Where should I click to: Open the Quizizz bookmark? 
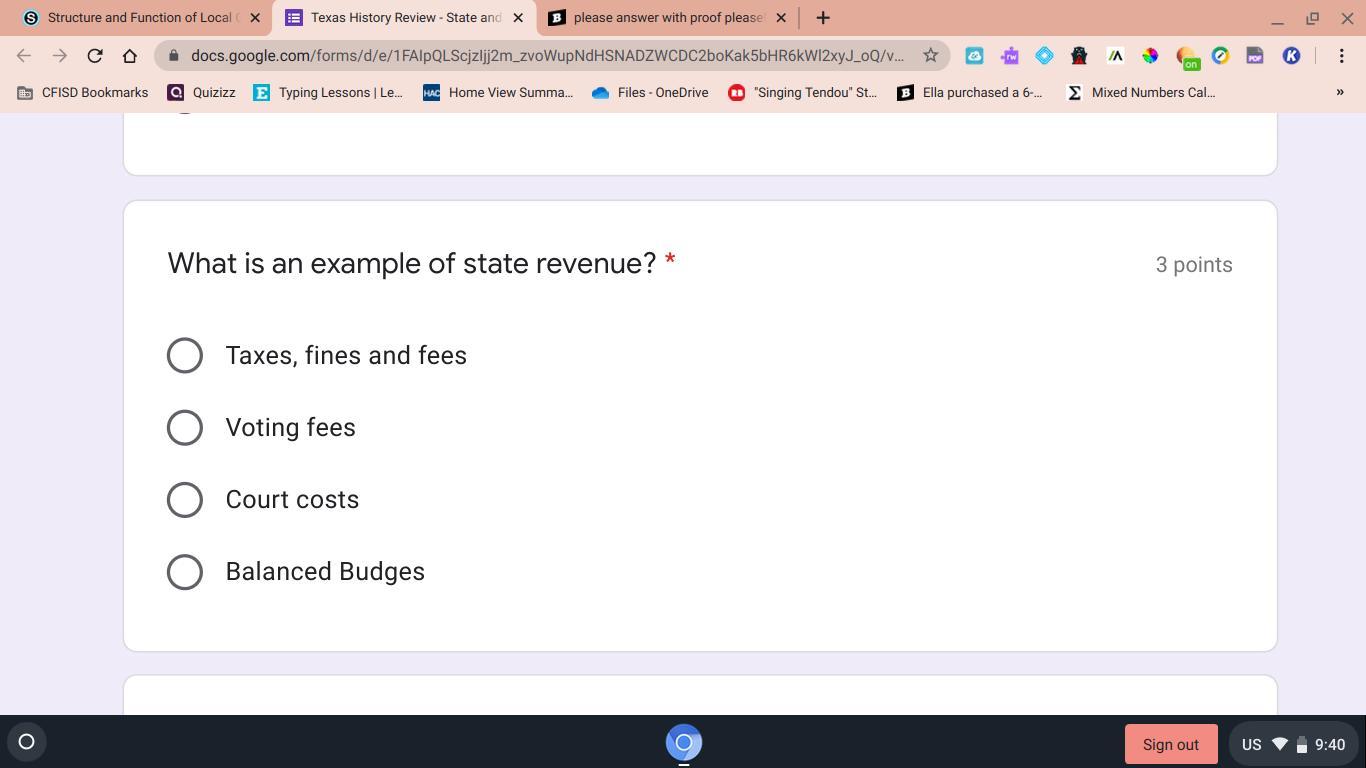click(201, 92)
